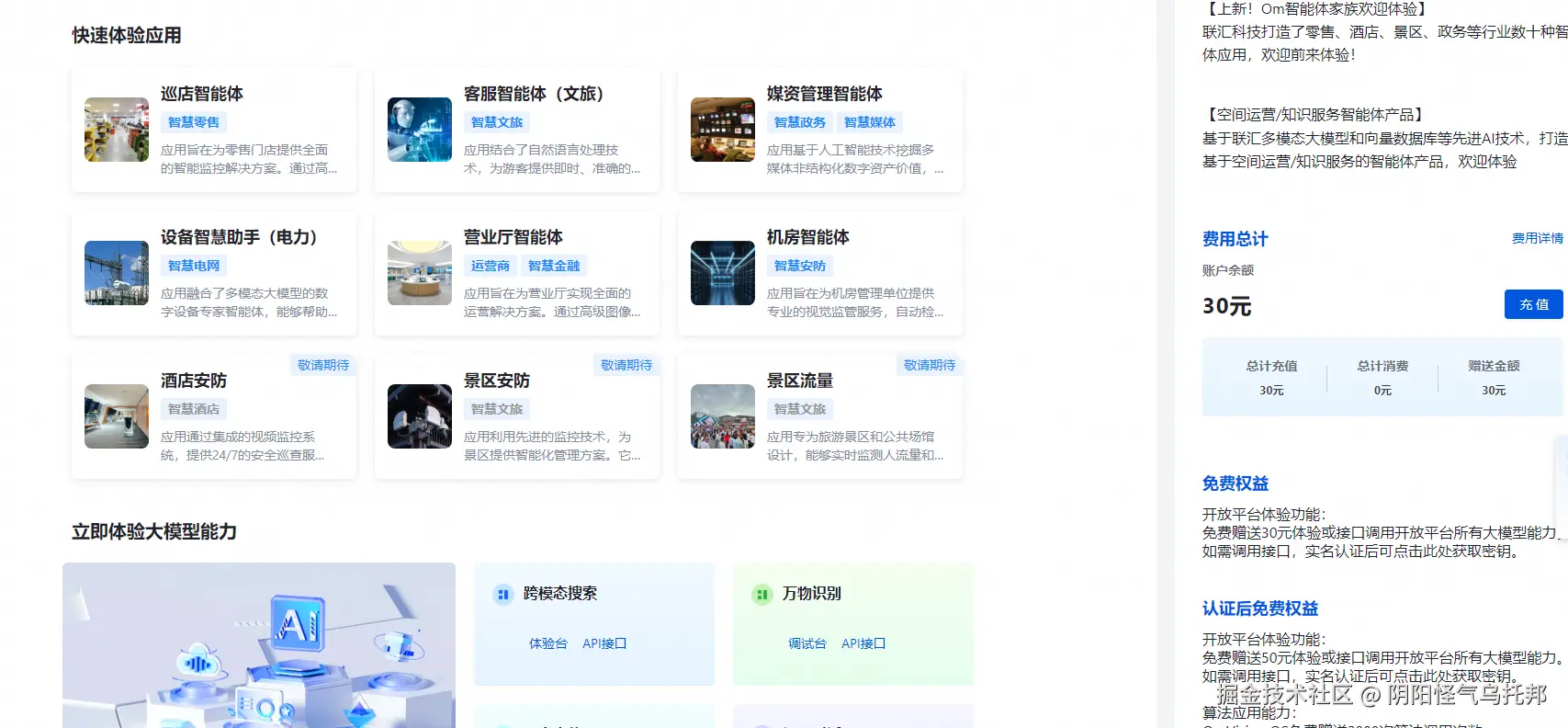Screen dimensions: 1568x728
Task: Open the 媒资管理智能体 thumbnail image
Action: click(723, 130)
